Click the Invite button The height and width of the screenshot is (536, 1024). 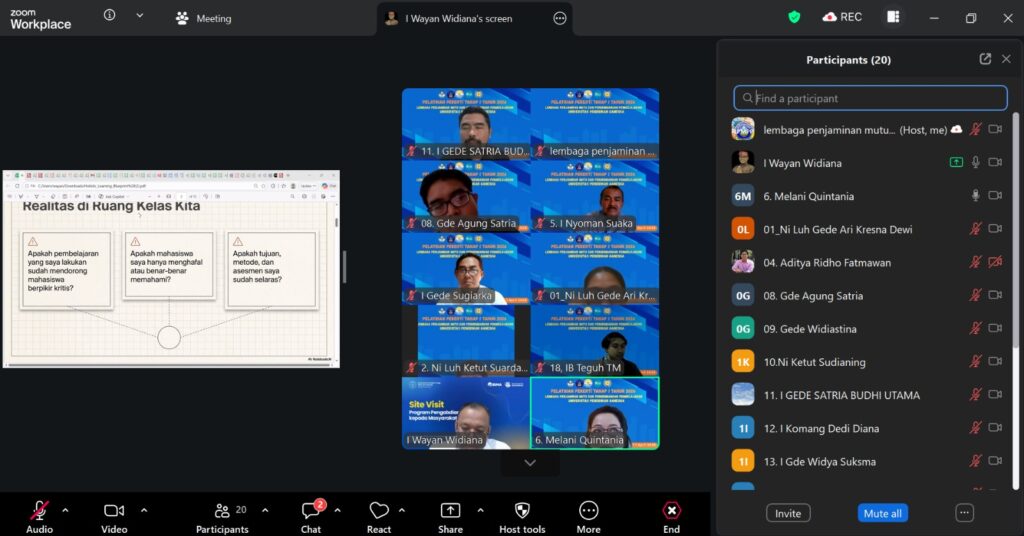coord(788,513)
